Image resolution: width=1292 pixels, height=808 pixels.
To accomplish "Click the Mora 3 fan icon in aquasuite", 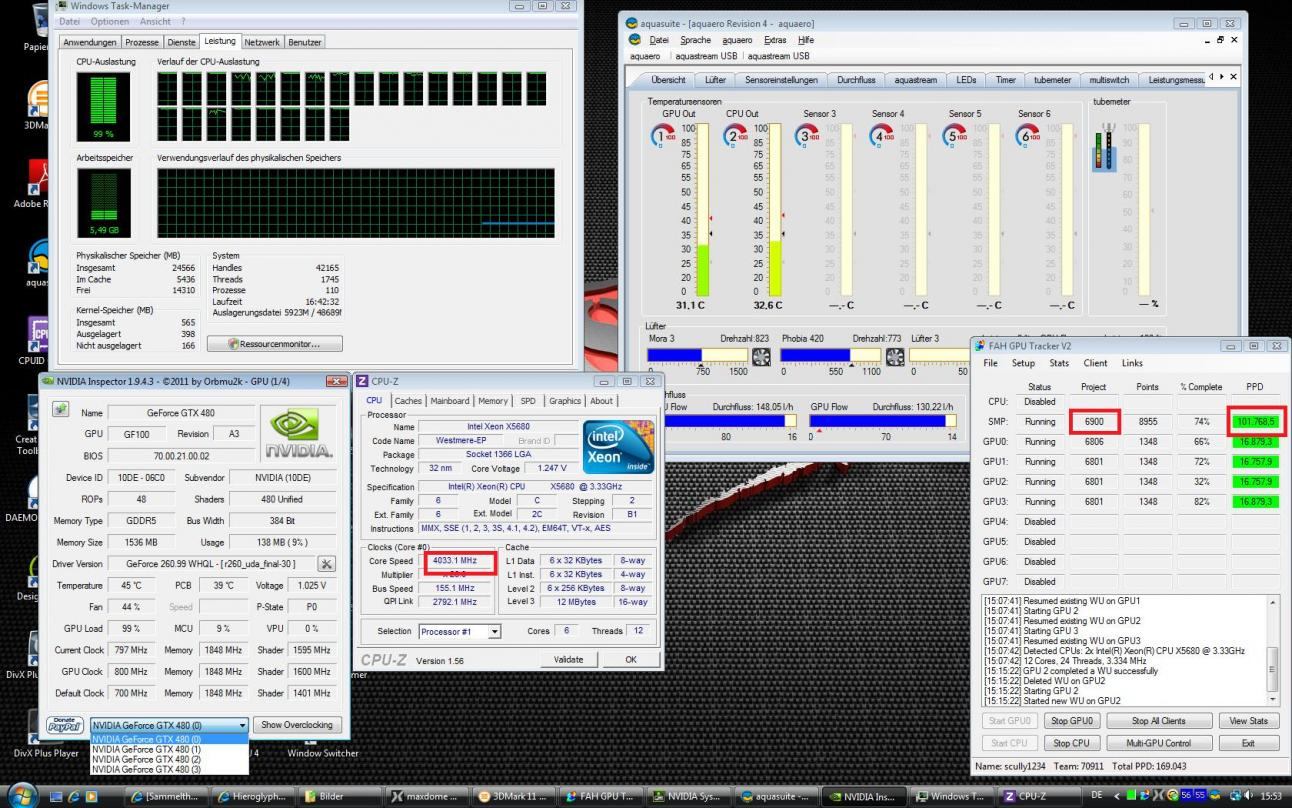I will coord(761,355).
